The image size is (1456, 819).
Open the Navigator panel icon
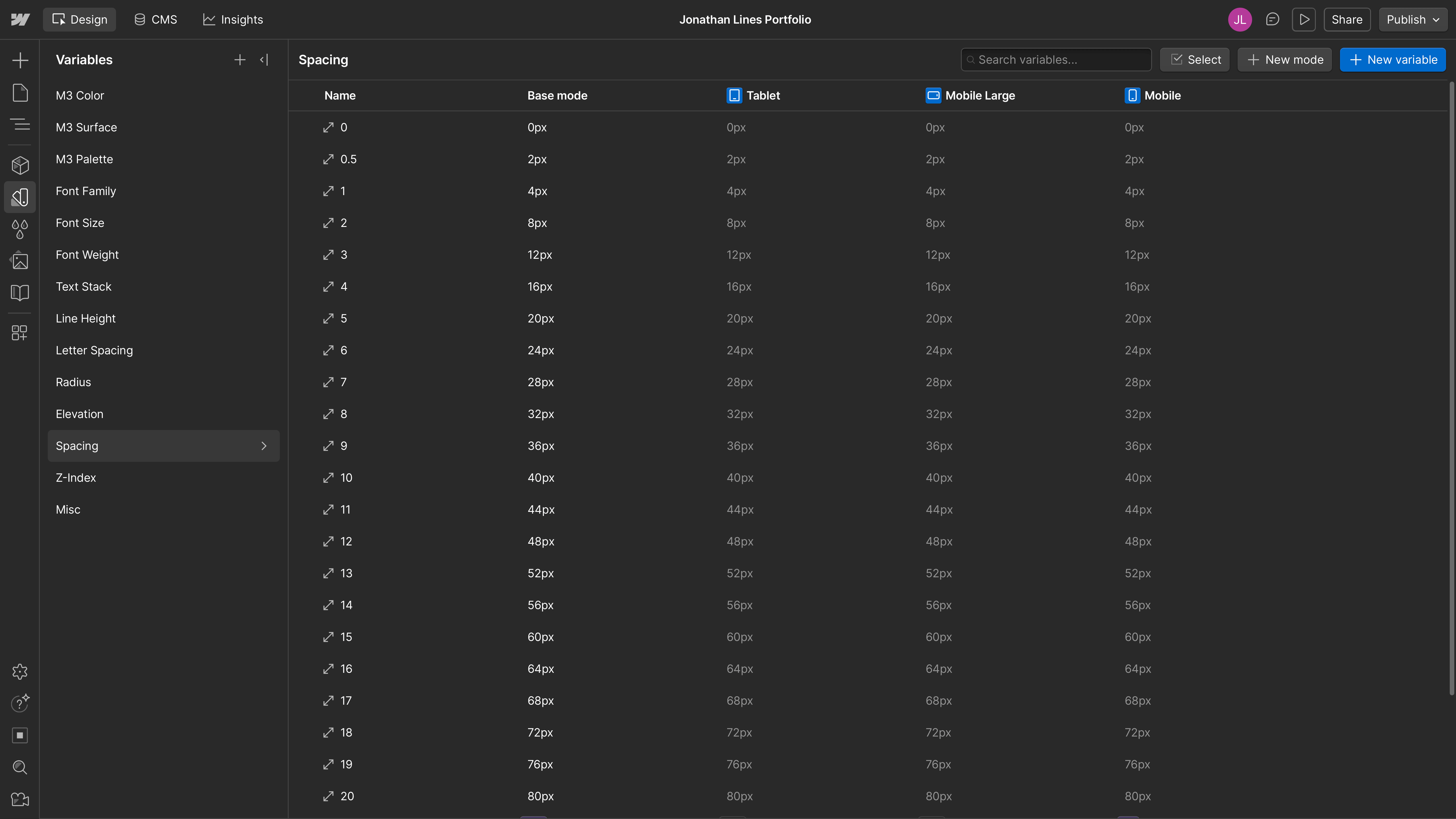20,124
